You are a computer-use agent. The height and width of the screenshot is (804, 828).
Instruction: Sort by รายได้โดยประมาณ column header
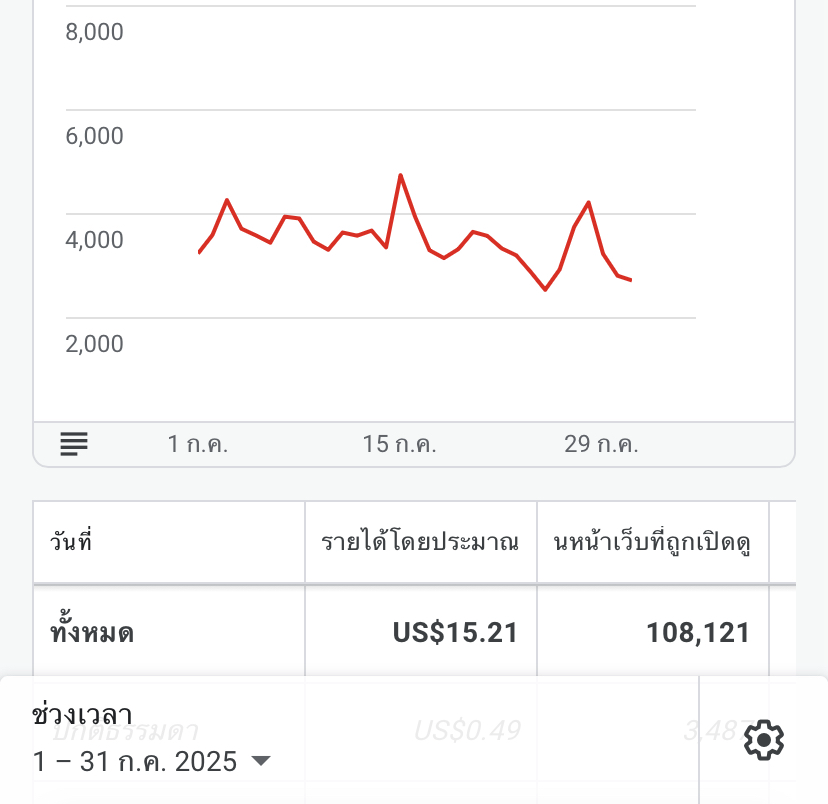420,542
